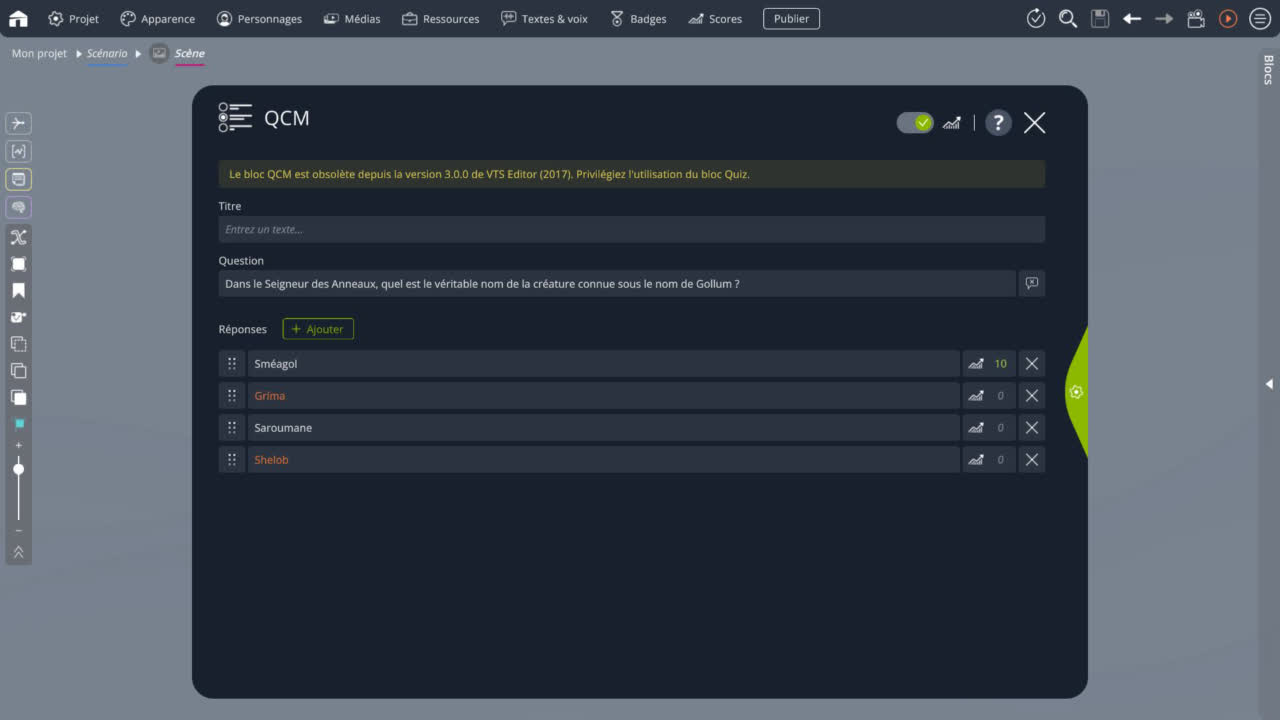Open the search magnifier tool
The height and width of the screenshot is (720, 1280).
[x=1068, y=18]
